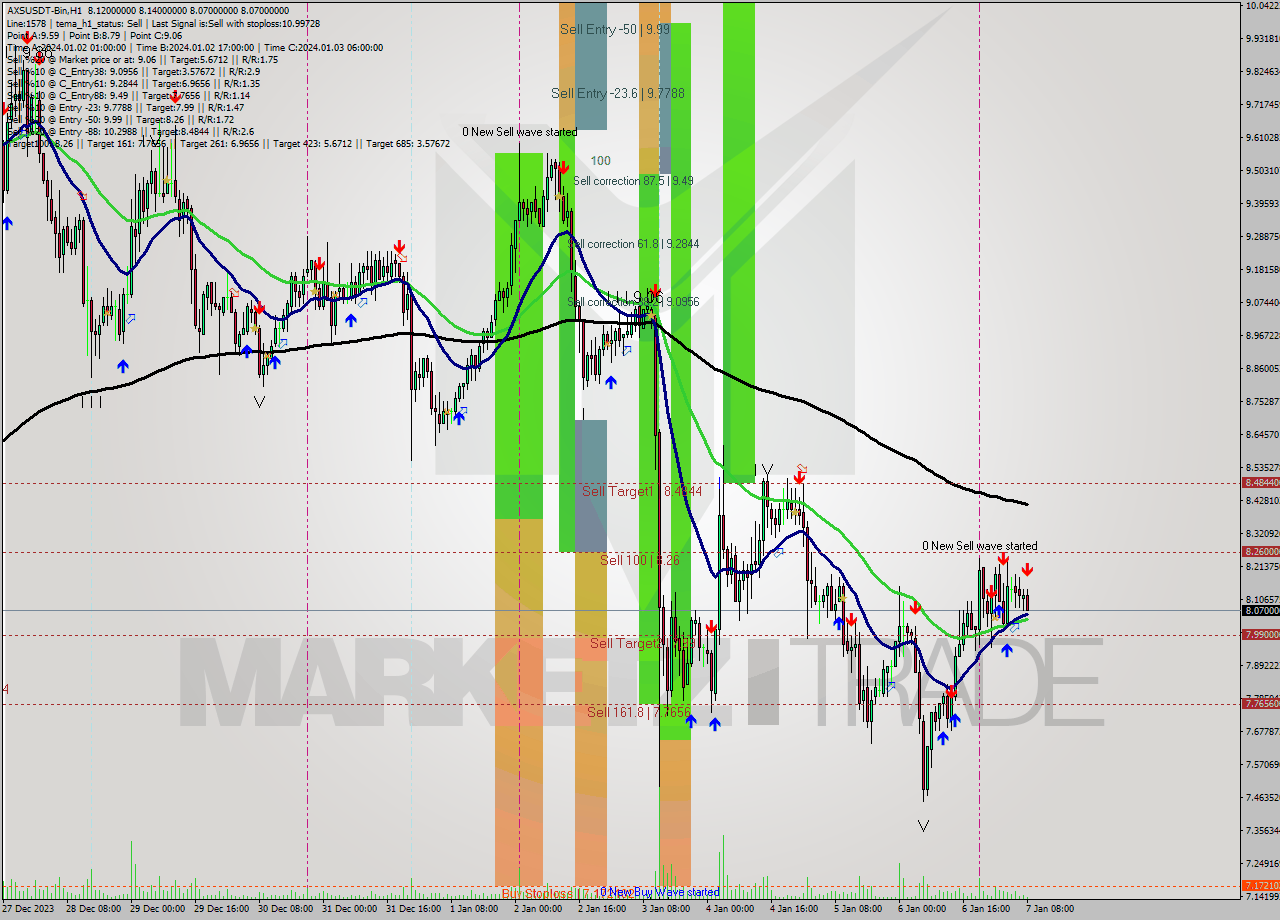1280x920 pixels.
Task: Select the 'Sell correction 87.5 | 9.49' label
Action: 633,181
